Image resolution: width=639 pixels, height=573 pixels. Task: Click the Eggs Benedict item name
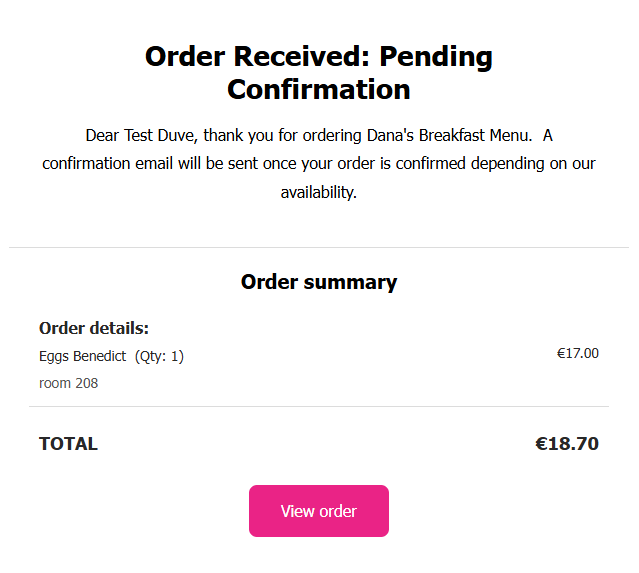(x=82, y=356)
